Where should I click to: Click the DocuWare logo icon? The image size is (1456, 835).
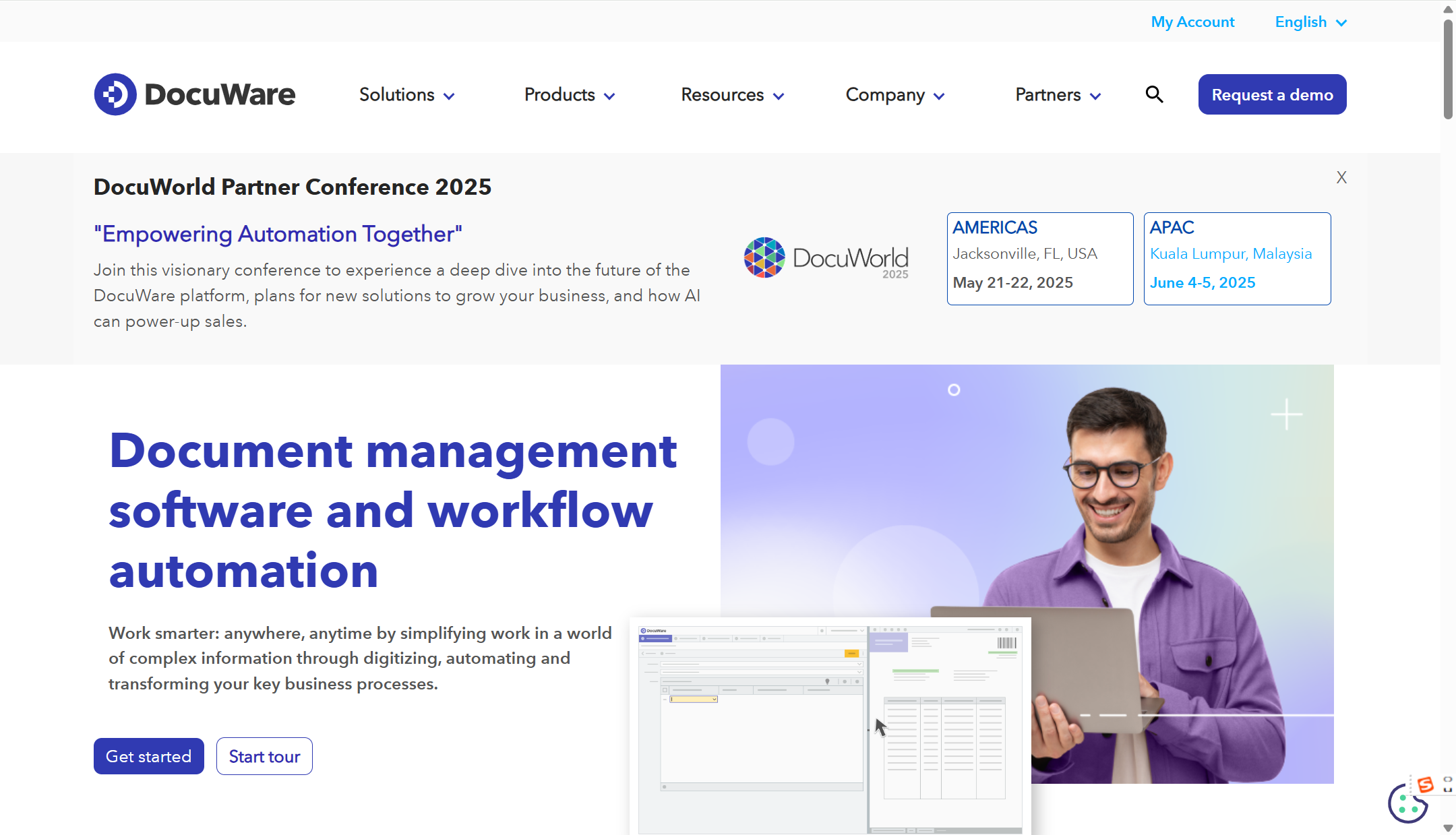[115, 94]
